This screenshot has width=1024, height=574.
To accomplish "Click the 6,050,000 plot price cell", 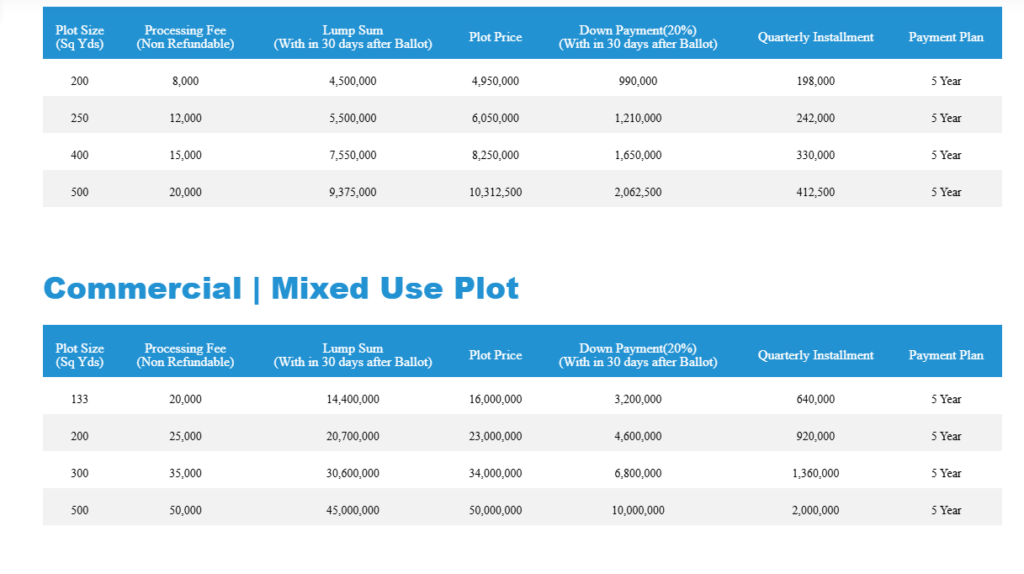I will 495,118.
